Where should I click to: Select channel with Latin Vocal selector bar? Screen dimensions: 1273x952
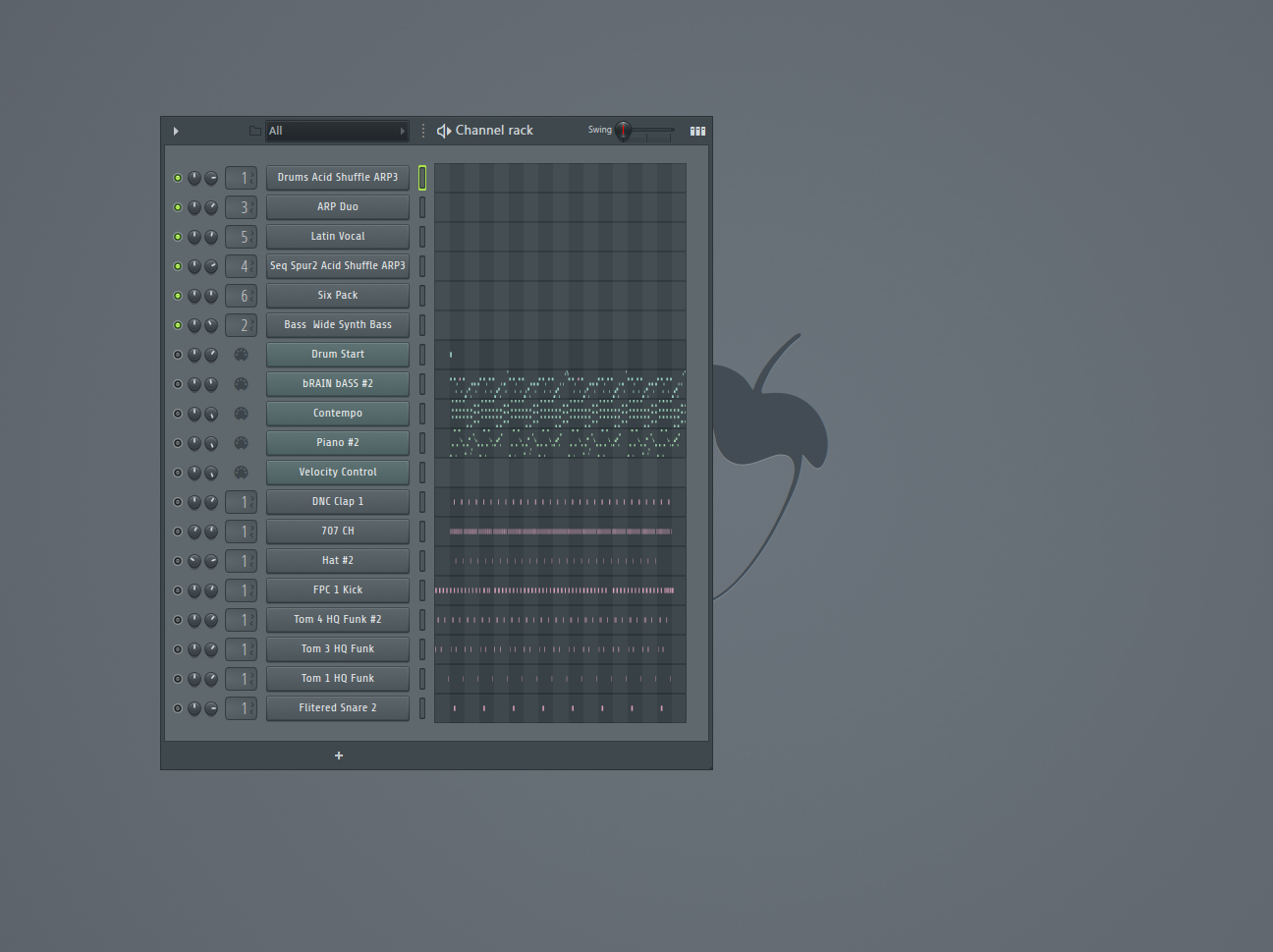422,237
